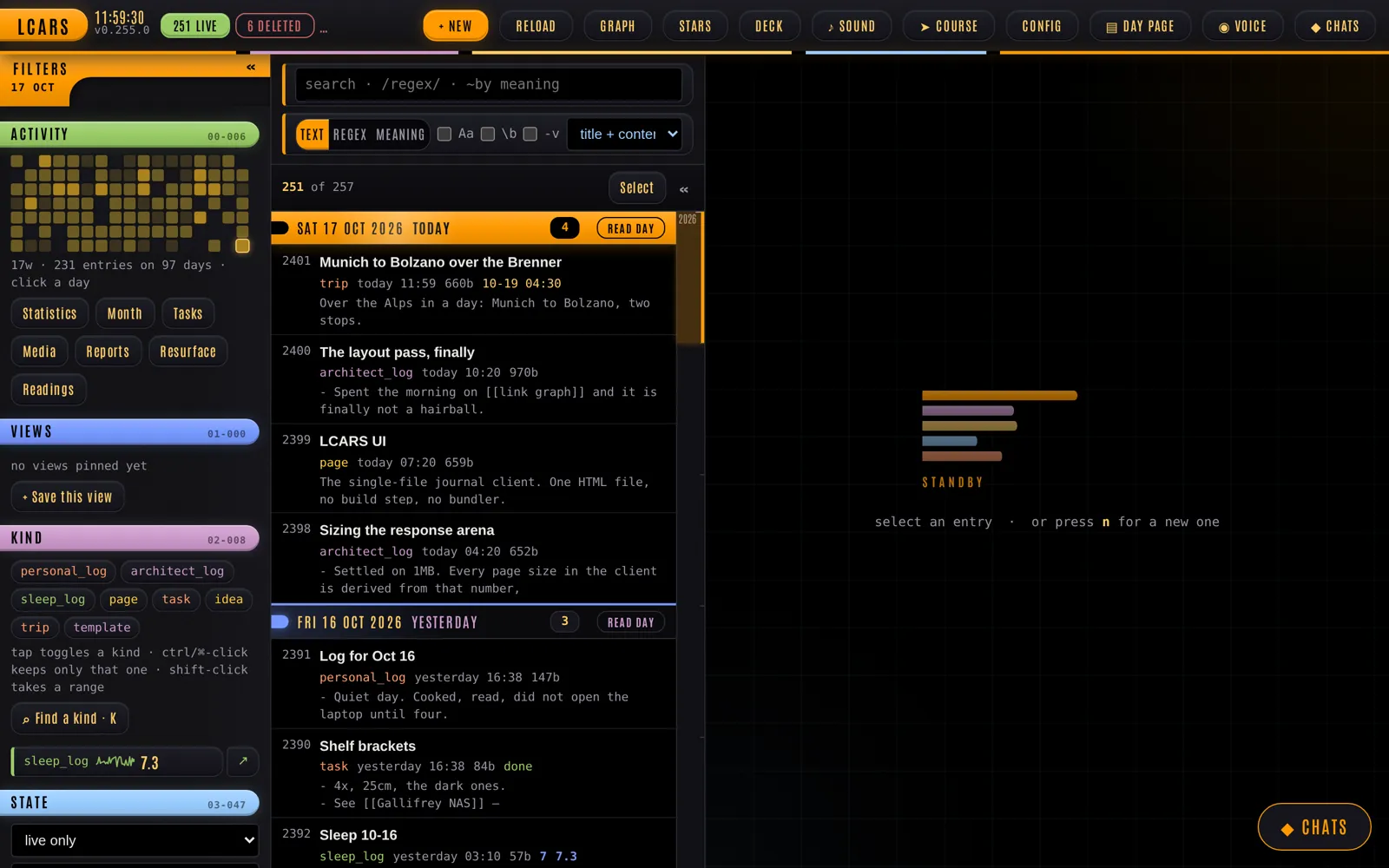Switch search mode to Text

pyautogui.click(x=313, y=135)
